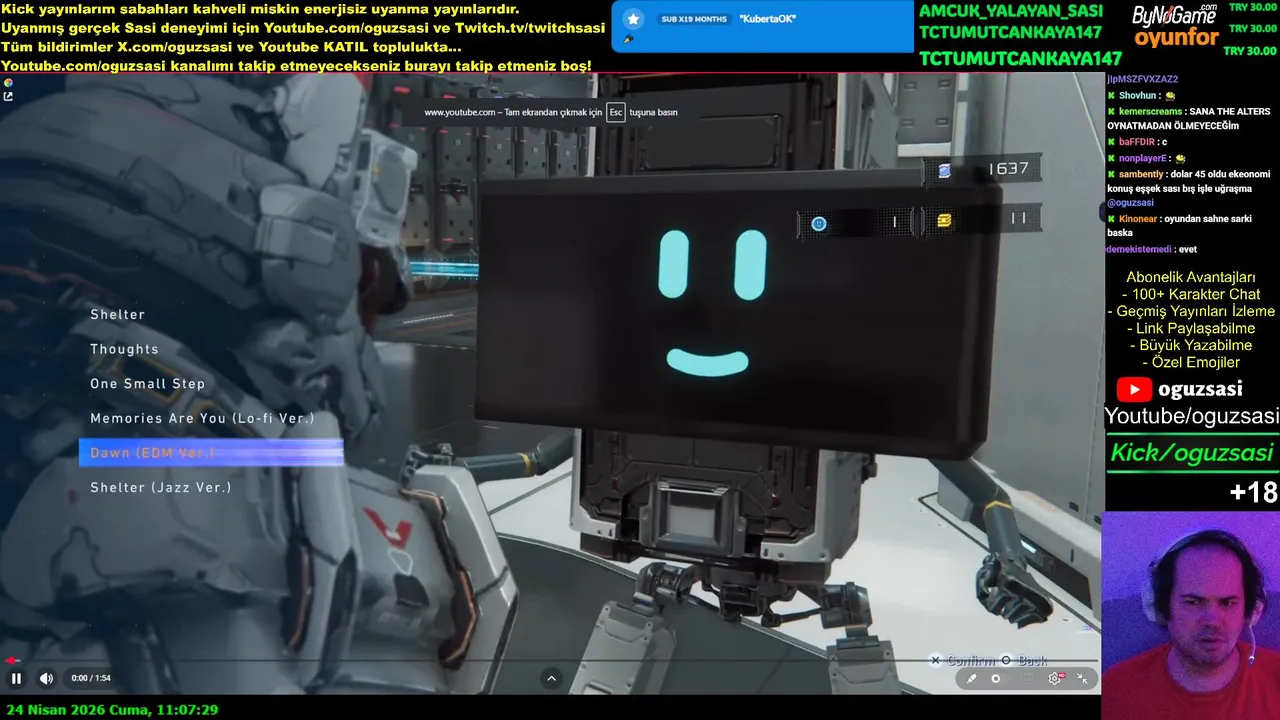1280x720 pixels.
Task: Mute the video volume speaker icon
Action: (46, 678)
